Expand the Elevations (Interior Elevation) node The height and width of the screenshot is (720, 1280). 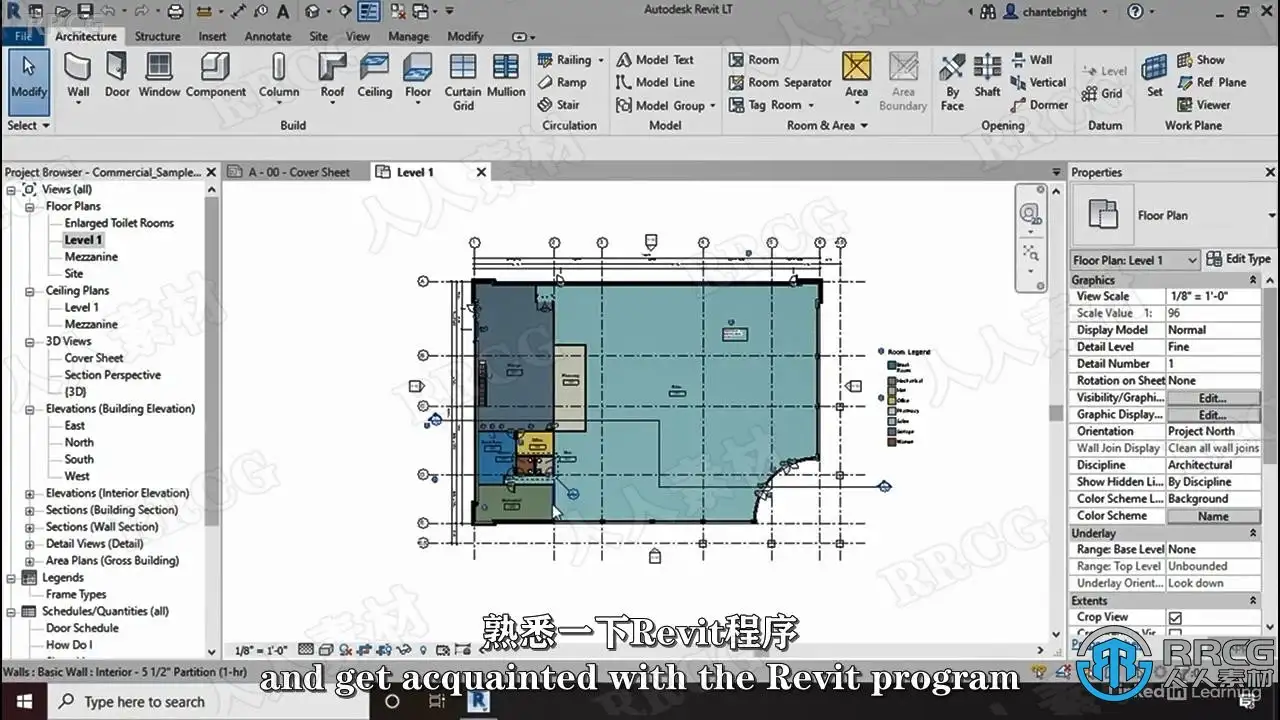30,493
